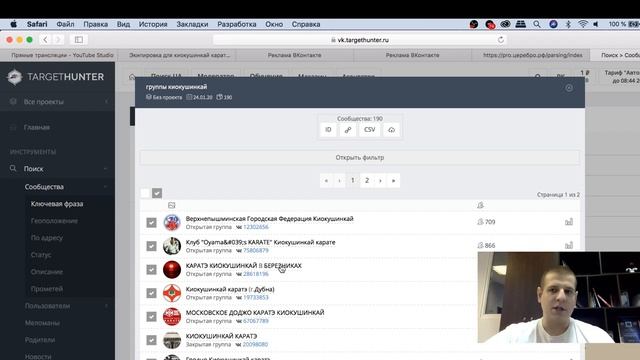Image resolution: width=640 pixels, height=360 pixels.
Task: Jump to first page with double arrow
Action: coord(326,180)
